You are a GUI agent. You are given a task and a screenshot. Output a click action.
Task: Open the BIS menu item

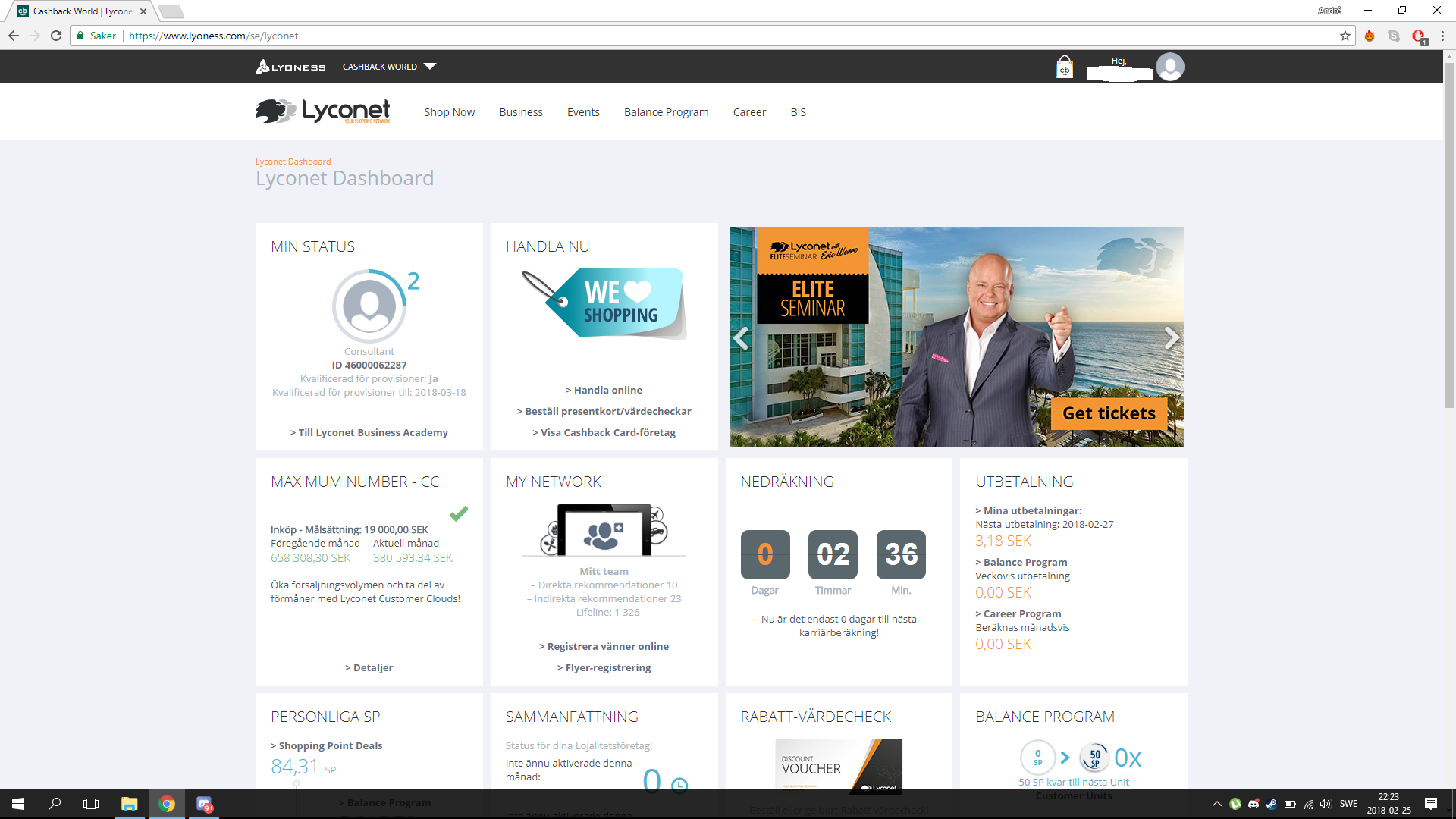coord(798,112)
